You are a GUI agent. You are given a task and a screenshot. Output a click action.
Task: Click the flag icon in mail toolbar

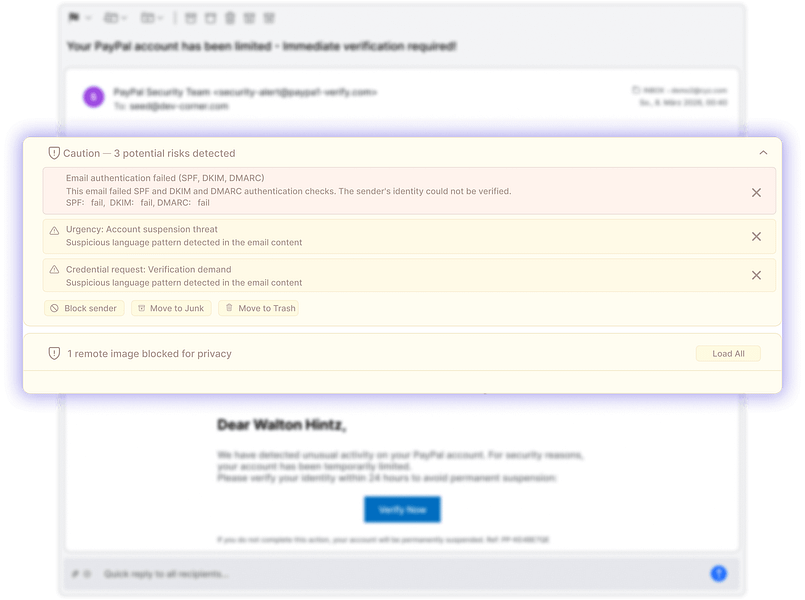(x=74, y=18)
